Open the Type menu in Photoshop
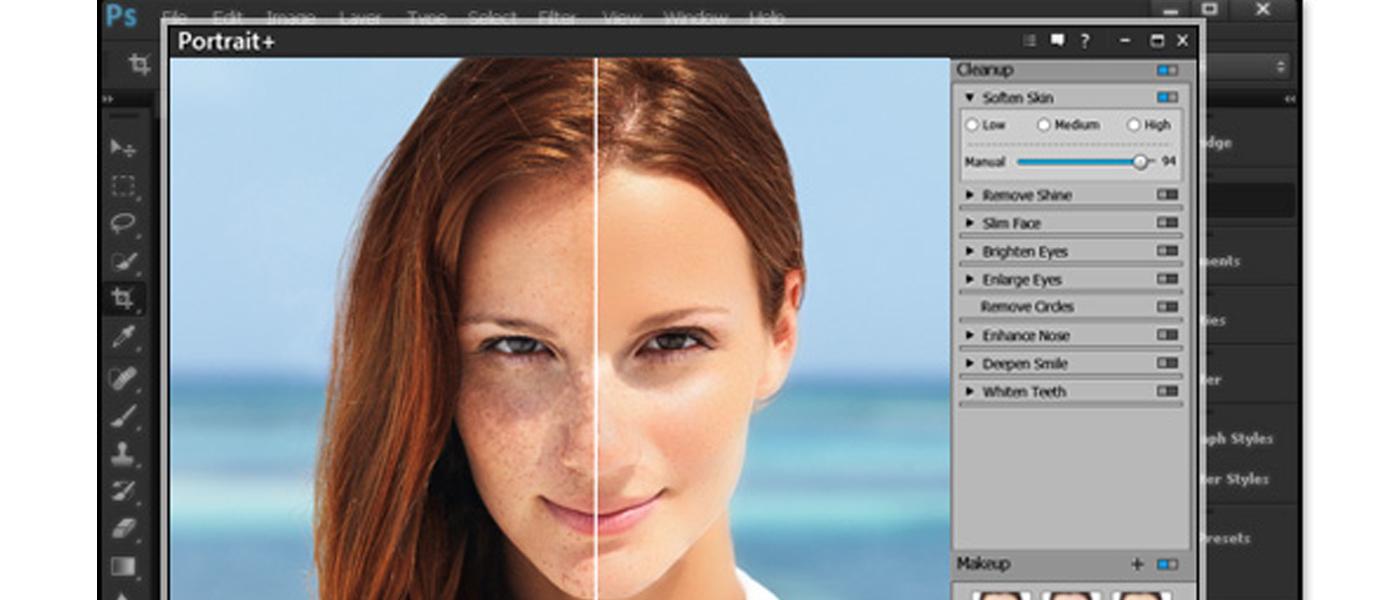This screenshot has width=1400, height=600. click(x=426, y=17)
